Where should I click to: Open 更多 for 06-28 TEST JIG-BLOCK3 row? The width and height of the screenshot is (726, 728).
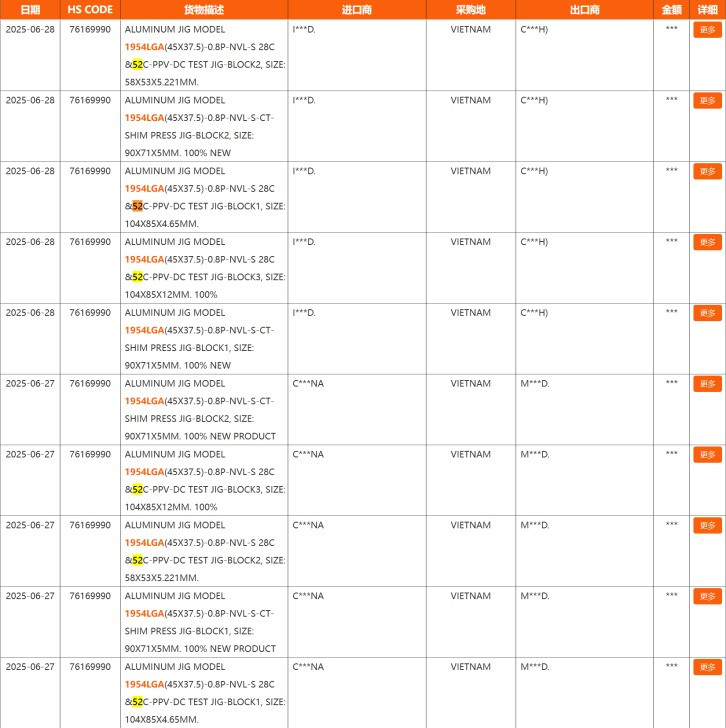707,242
